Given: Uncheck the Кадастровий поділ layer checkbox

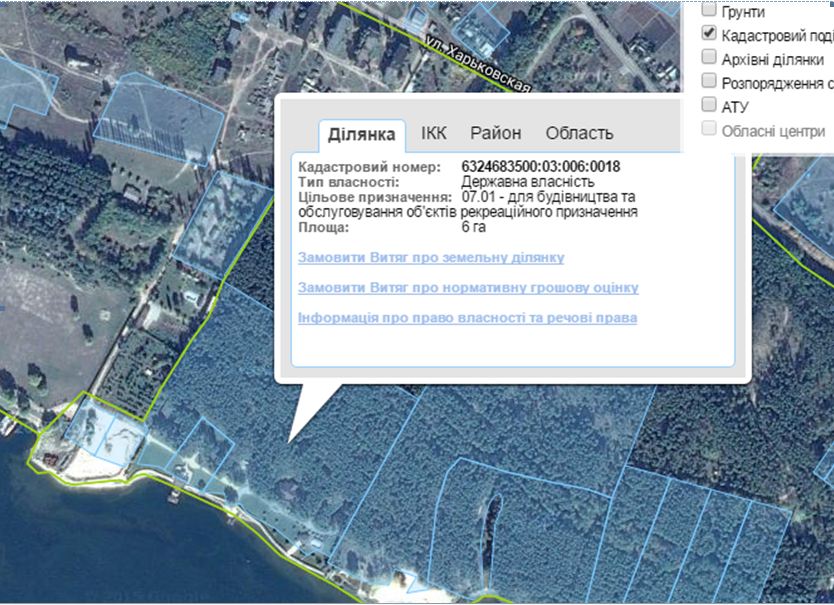Looking at the screenshot, I should click(709, 34).
